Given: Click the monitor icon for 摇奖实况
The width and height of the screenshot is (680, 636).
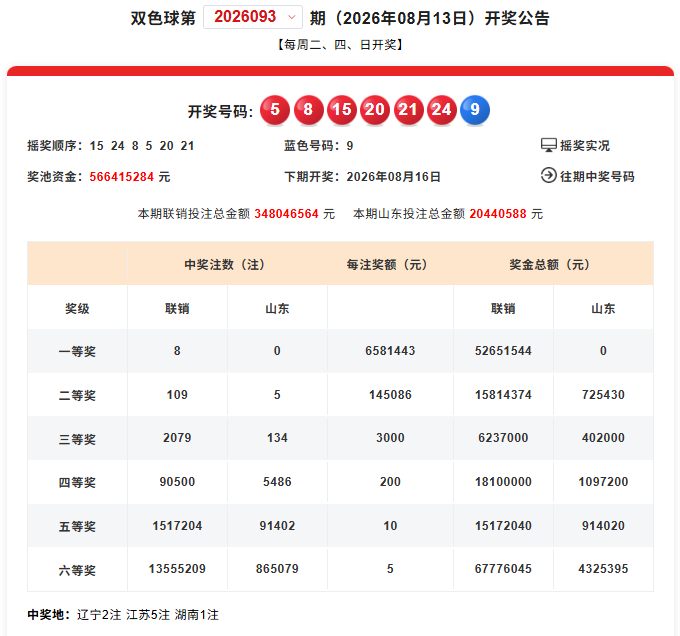Looking at the screenshot, I should point(549,145).
